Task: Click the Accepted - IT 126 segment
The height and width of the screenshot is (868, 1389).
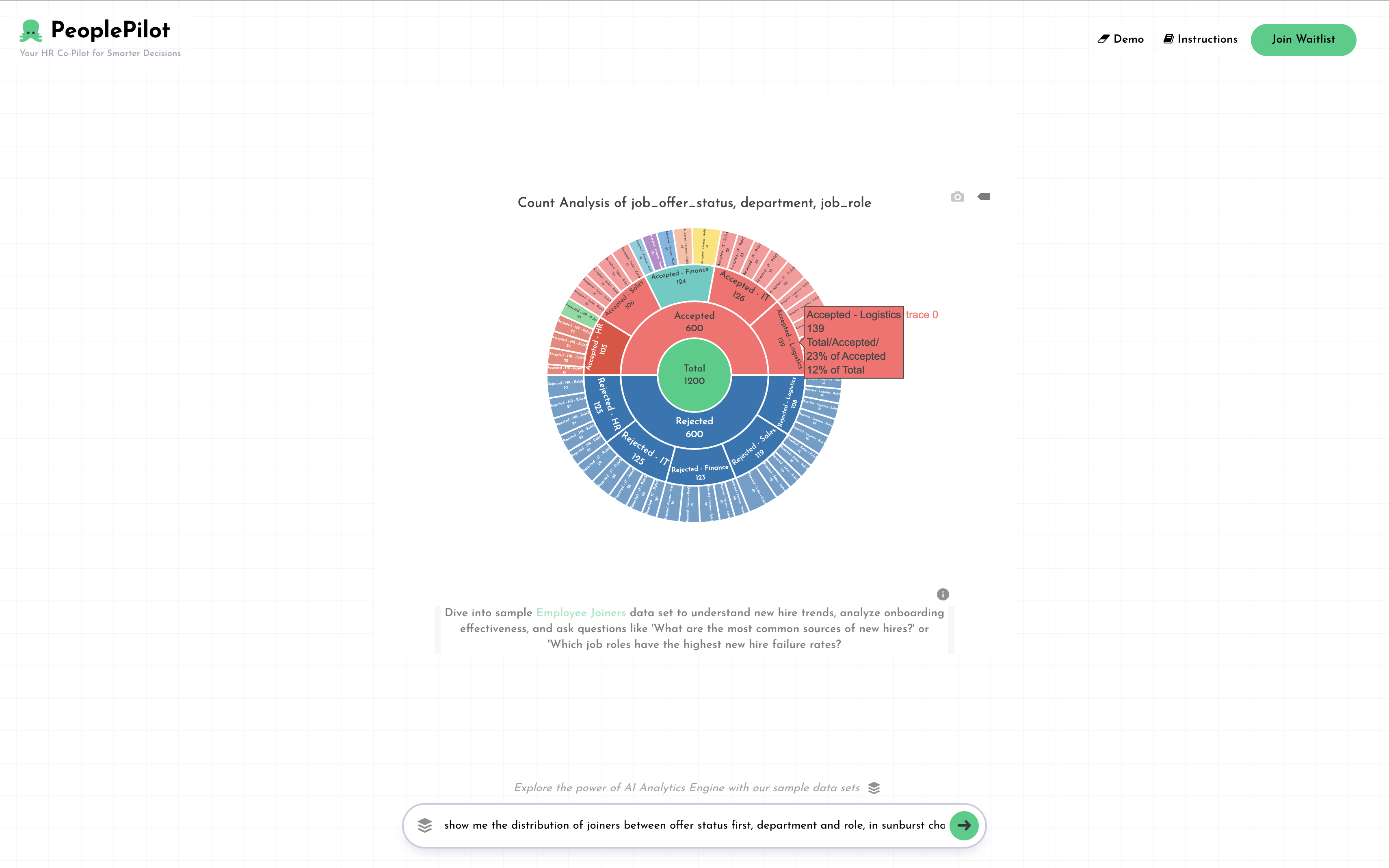Action: tap(741, 293)
